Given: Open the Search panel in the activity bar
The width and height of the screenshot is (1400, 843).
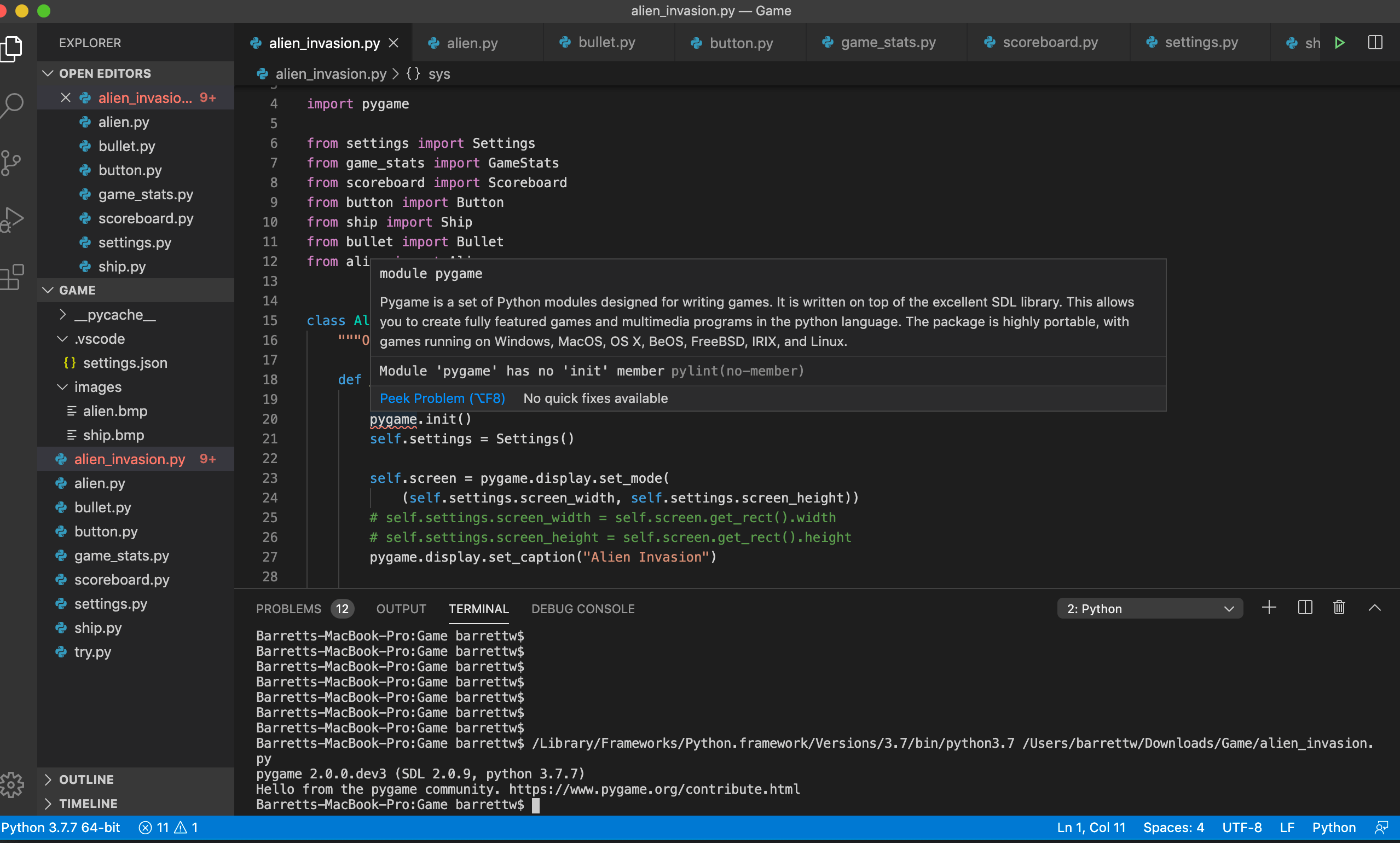Looking at the screenshot, I should [x=13, y=105].
